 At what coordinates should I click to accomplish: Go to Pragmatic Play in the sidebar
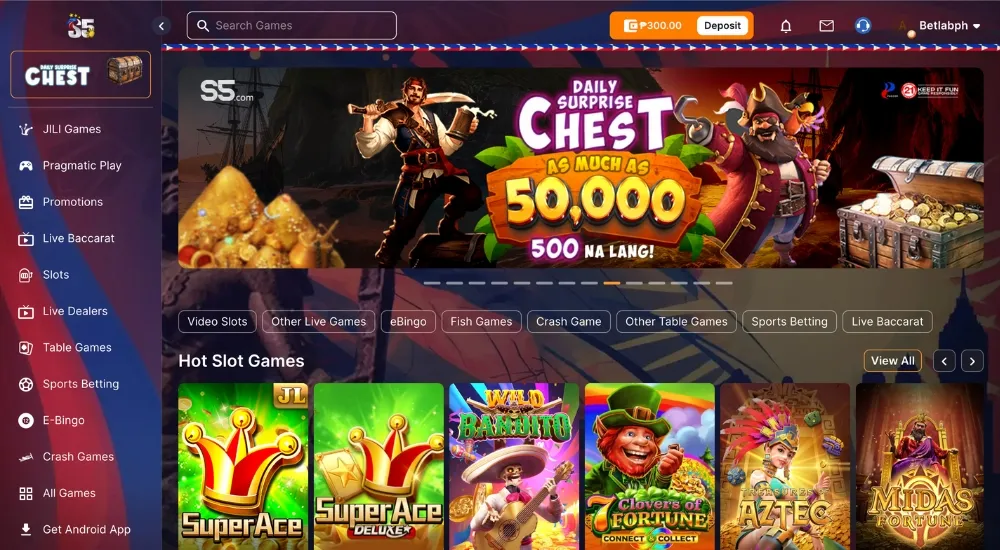[x=80, y=165]
